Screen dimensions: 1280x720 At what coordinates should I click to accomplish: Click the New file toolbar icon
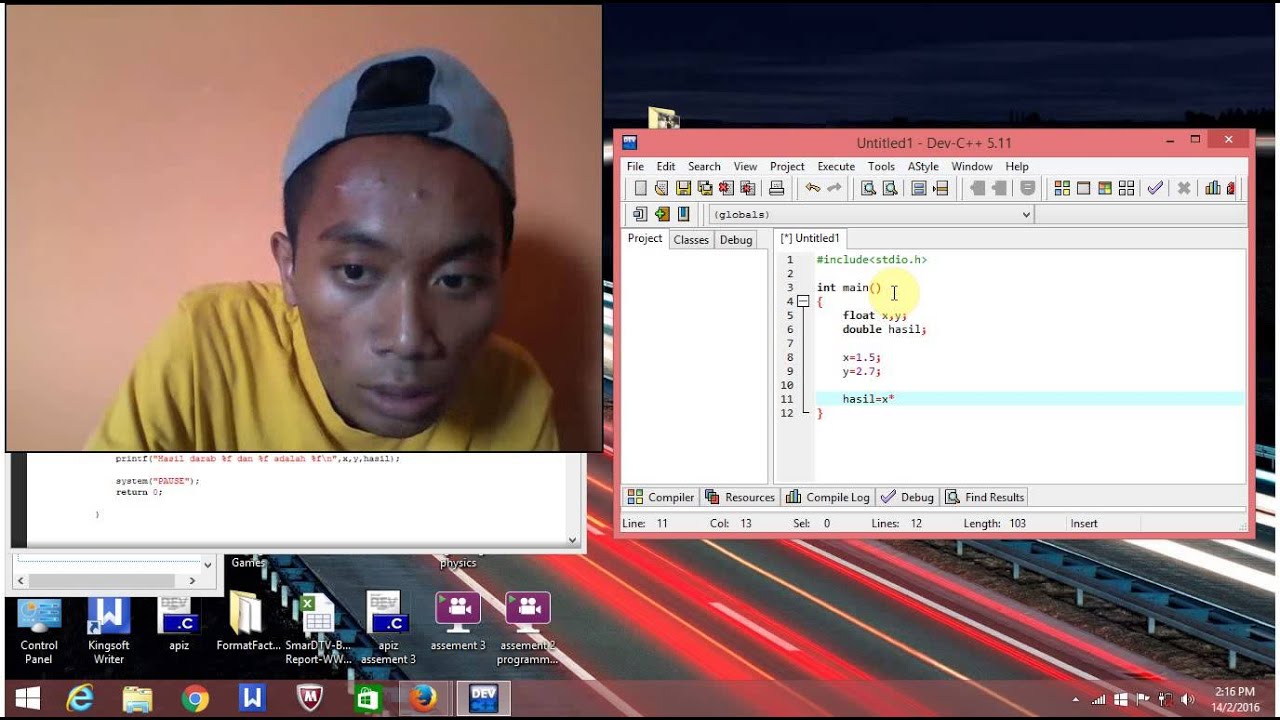click(x=640, y=188)
